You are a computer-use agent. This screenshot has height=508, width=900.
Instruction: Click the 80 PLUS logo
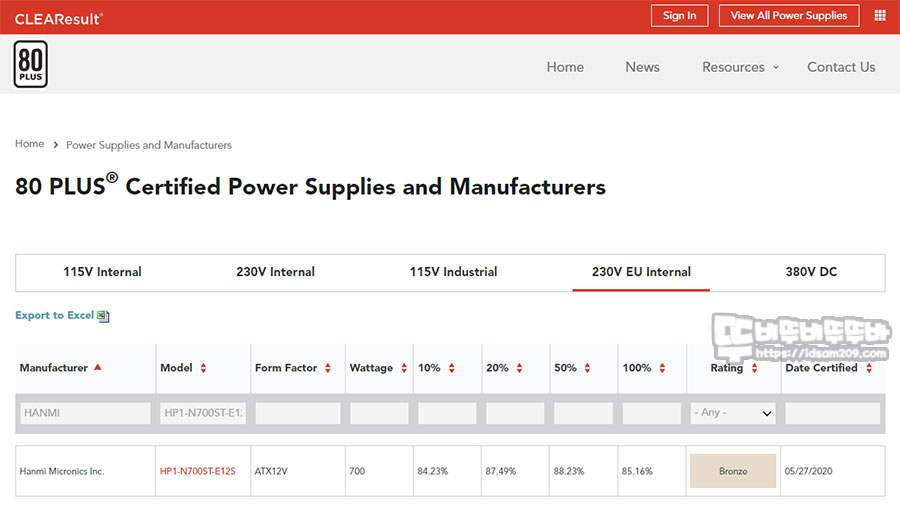pyautogui.click(x=30, y=64)
